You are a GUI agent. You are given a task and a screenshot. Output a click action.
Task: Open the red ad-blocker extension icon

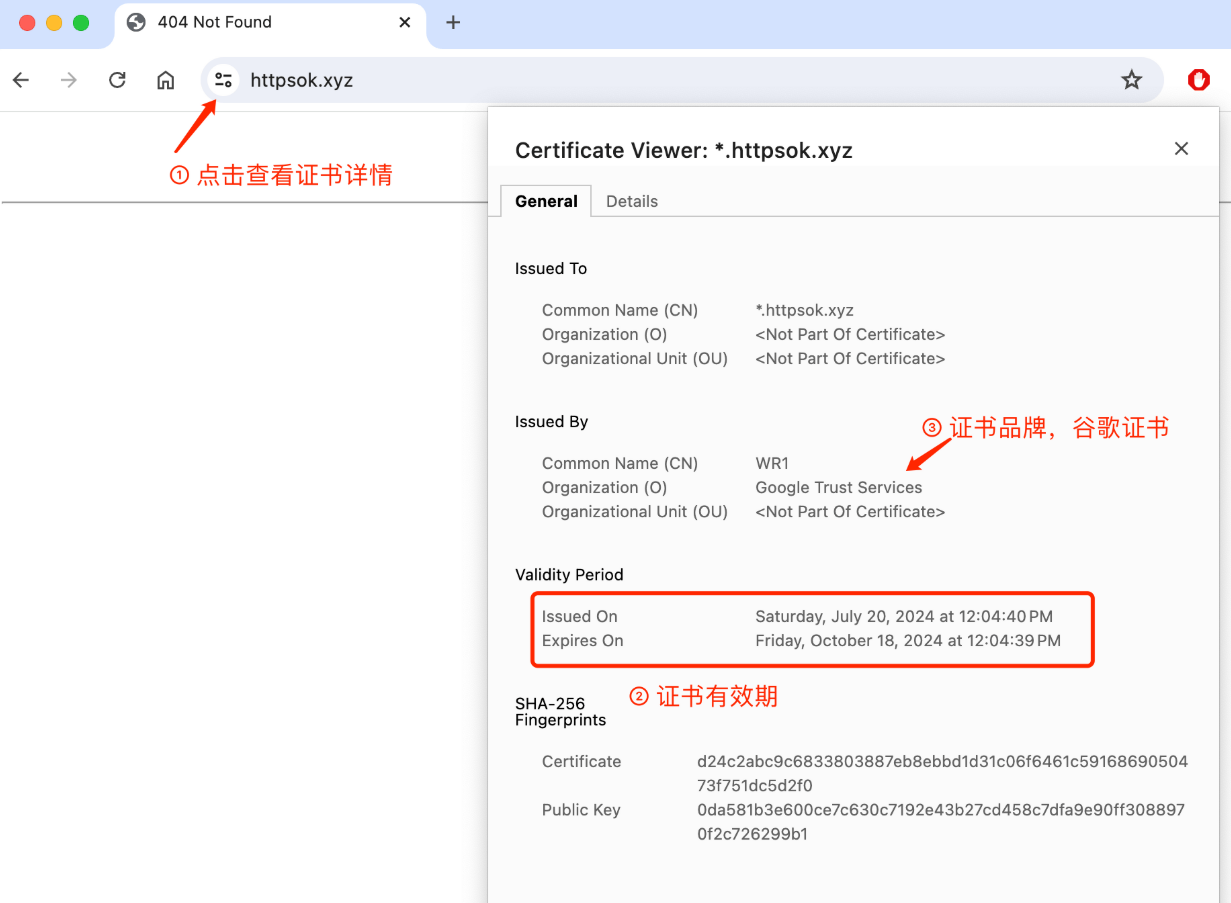1198,80
